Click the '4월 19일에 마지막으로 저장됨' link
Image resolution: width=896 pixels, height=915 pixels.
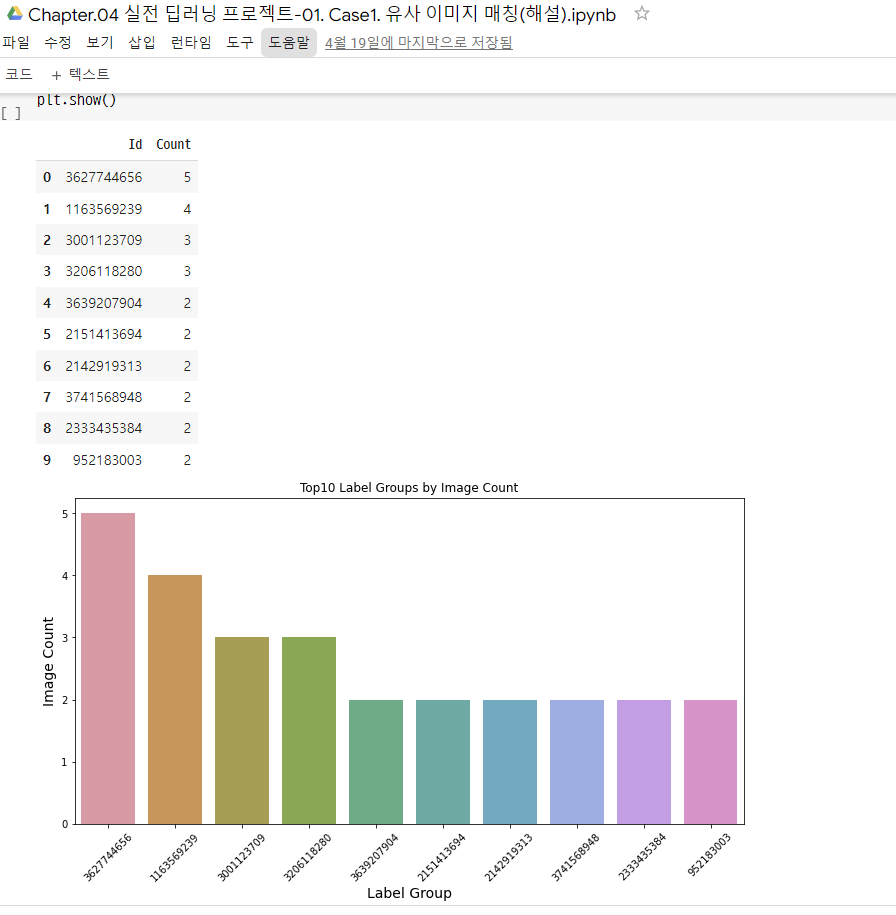click(x=419, y=43)
